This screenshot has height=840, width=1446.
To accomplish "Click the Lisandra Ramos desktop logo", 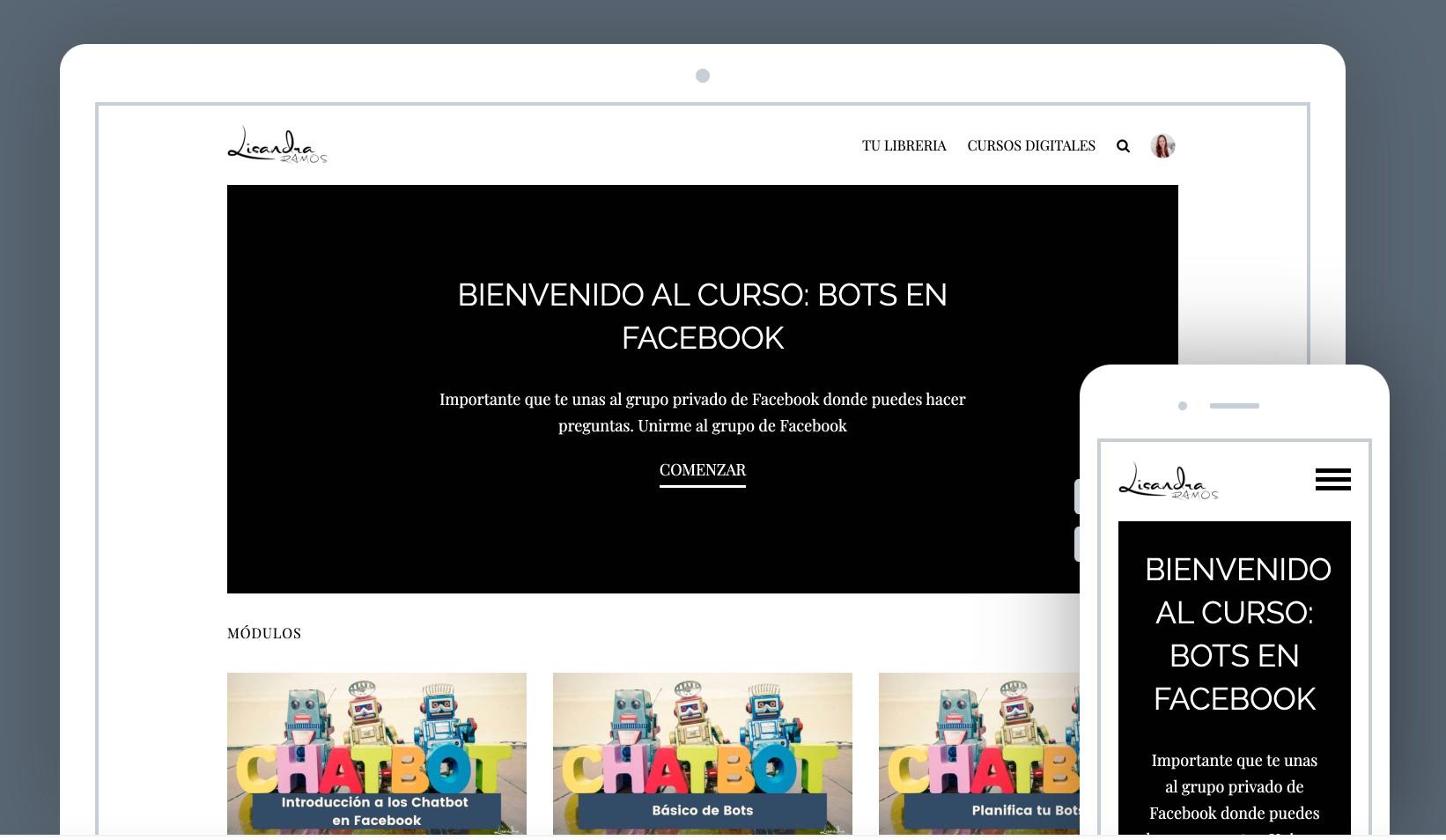I will tap(277, 144).
